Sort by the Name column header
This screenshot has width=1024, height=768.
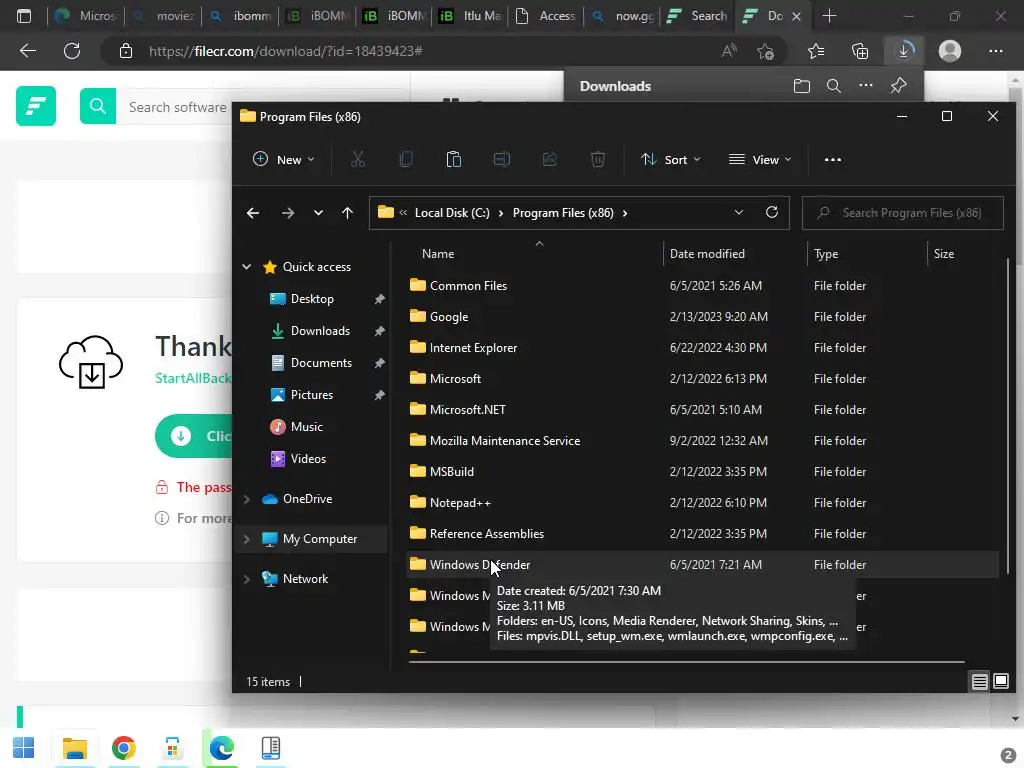pos(438,253)
